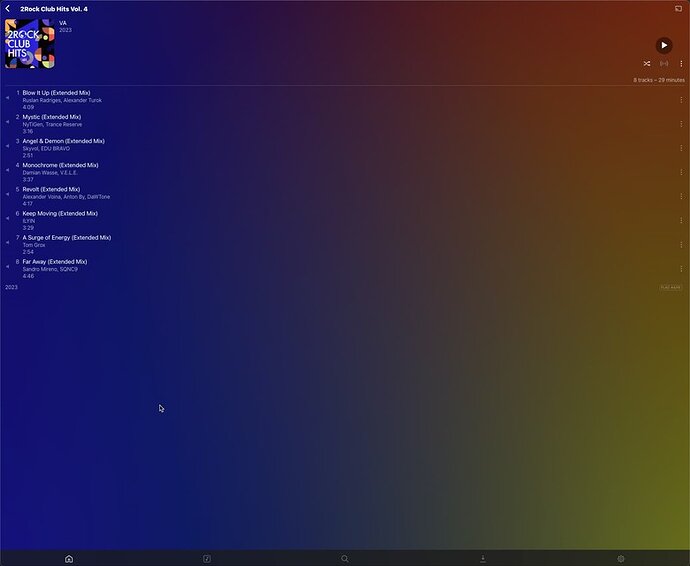Play track A Surge of Energy (Extended Mix)
690x566 pixels.
pos(66,238)
